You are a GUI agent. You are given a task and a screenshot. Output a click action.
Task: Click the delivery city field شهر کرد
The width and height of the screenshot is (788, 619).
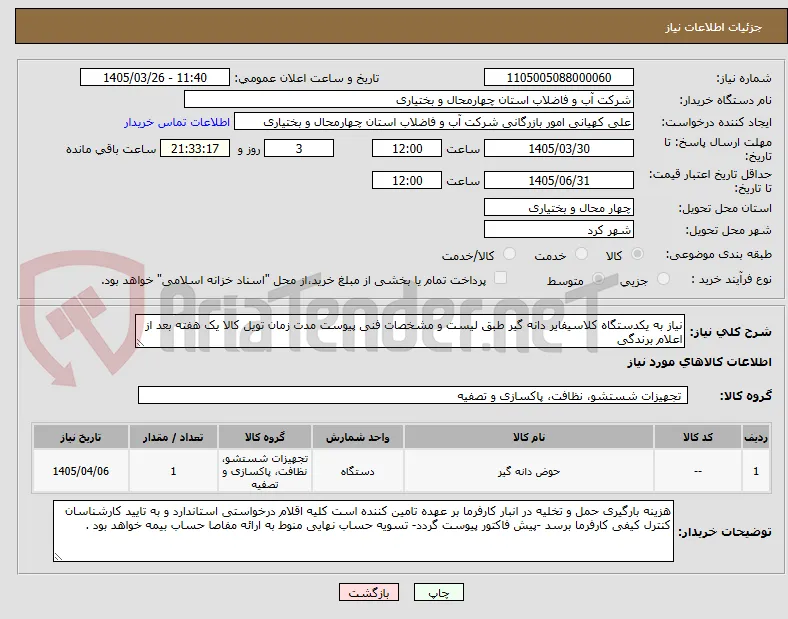[x=559, y=230]
